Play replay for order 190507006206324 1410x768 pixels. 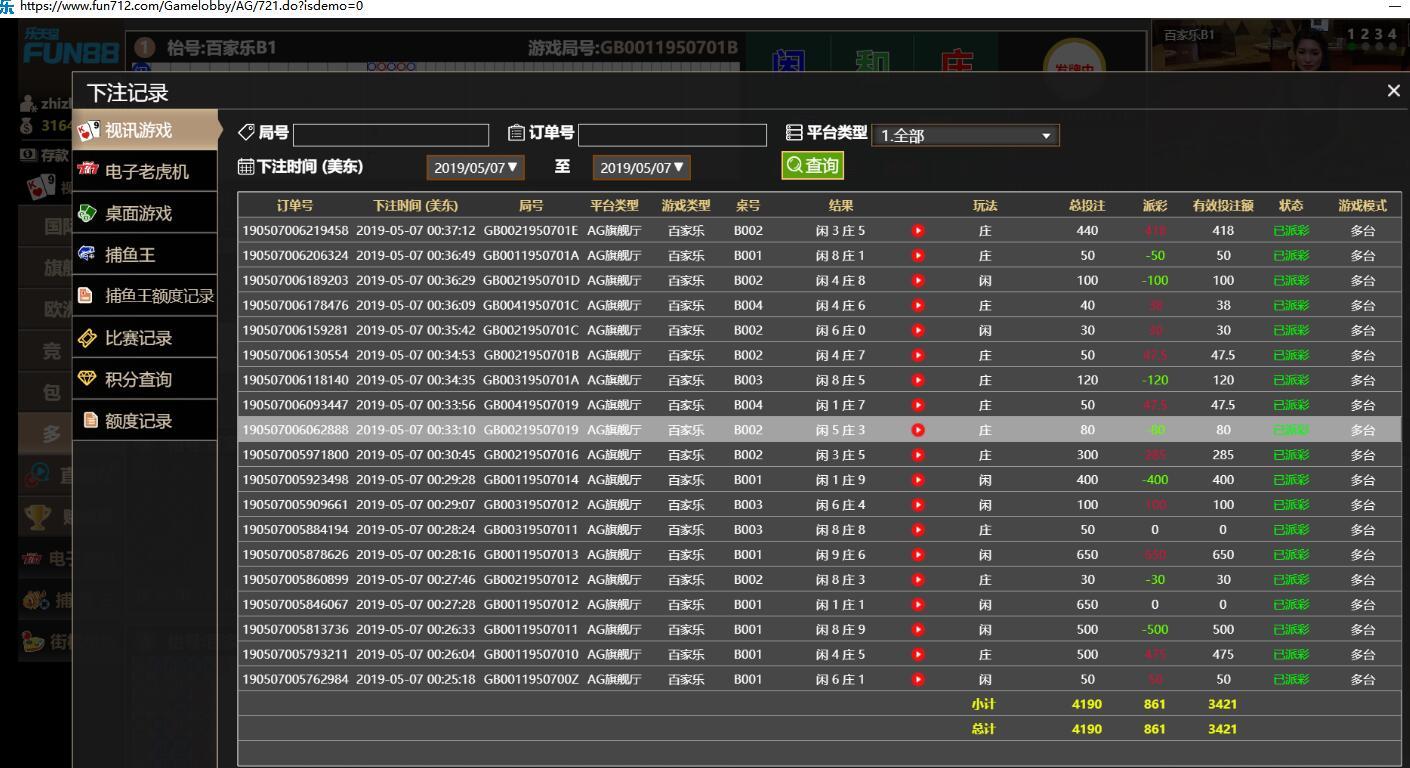click(918, 256)
